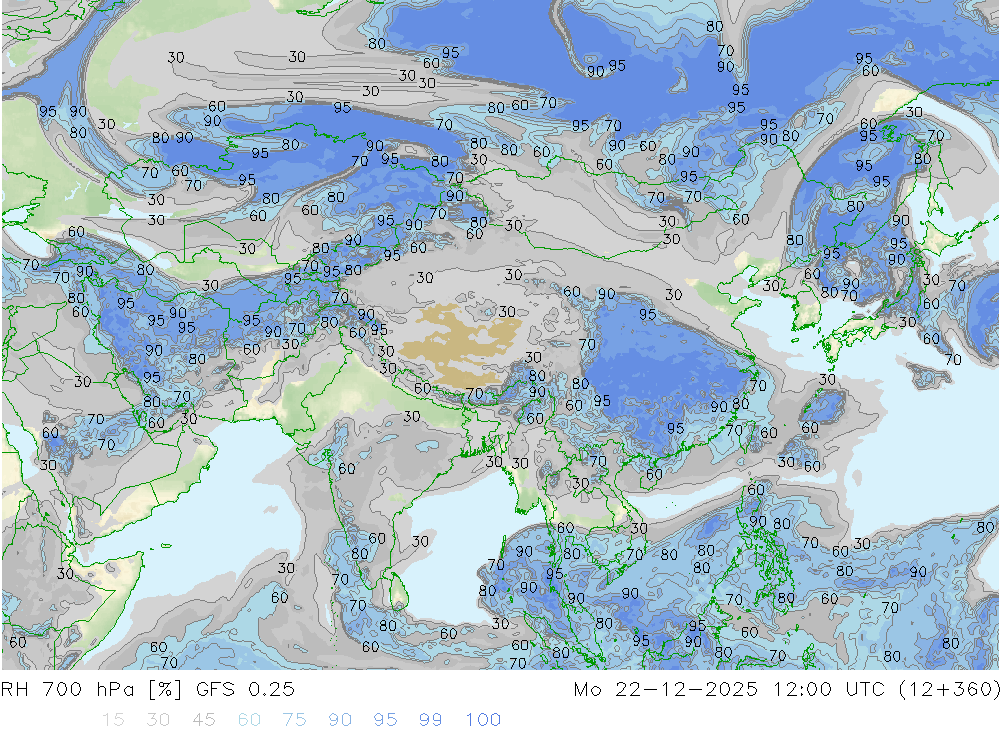This screenshot has height=733, width=1000.
Task: Click the legend value "15" in color scale
Action: coord(113,720)
